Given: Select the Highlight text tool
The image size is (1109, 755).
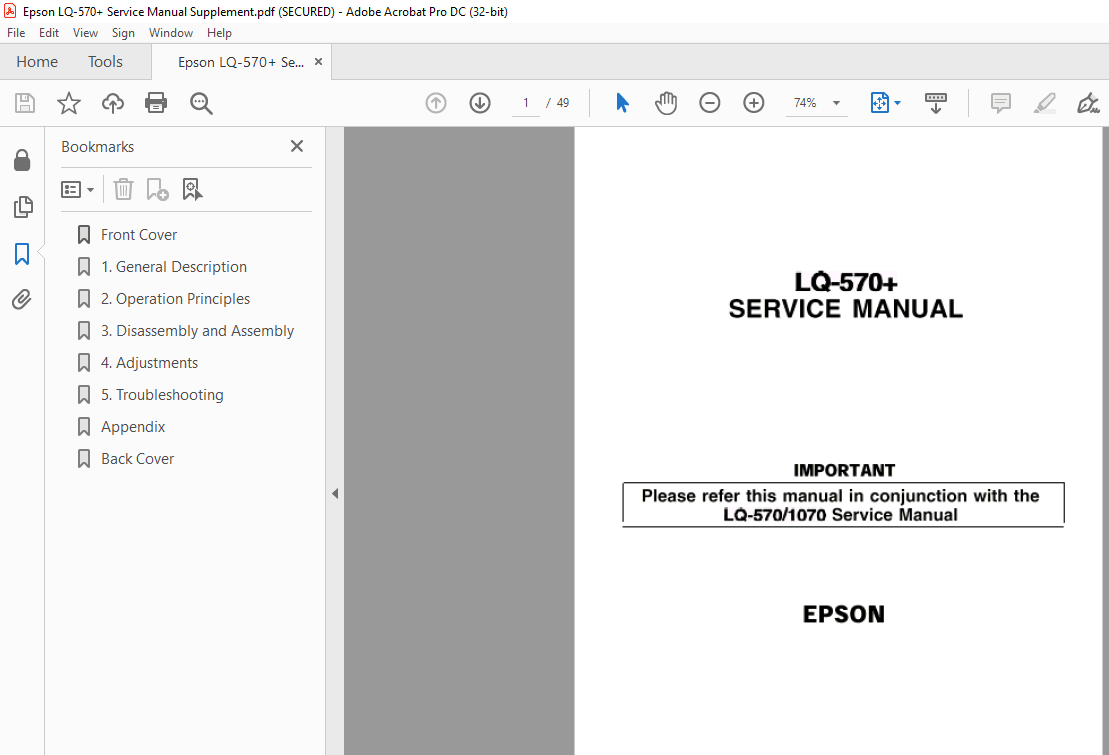Looking at the screenshot, I should [x=1044, y=102].
